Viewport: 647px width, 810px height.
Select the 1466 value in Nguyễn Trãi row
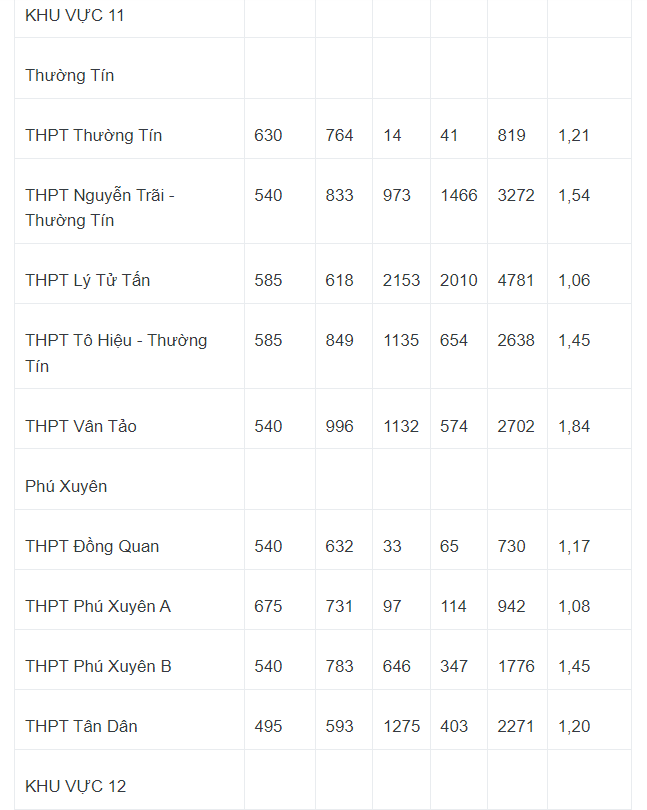pyautogui.click(x=459, y=195)
